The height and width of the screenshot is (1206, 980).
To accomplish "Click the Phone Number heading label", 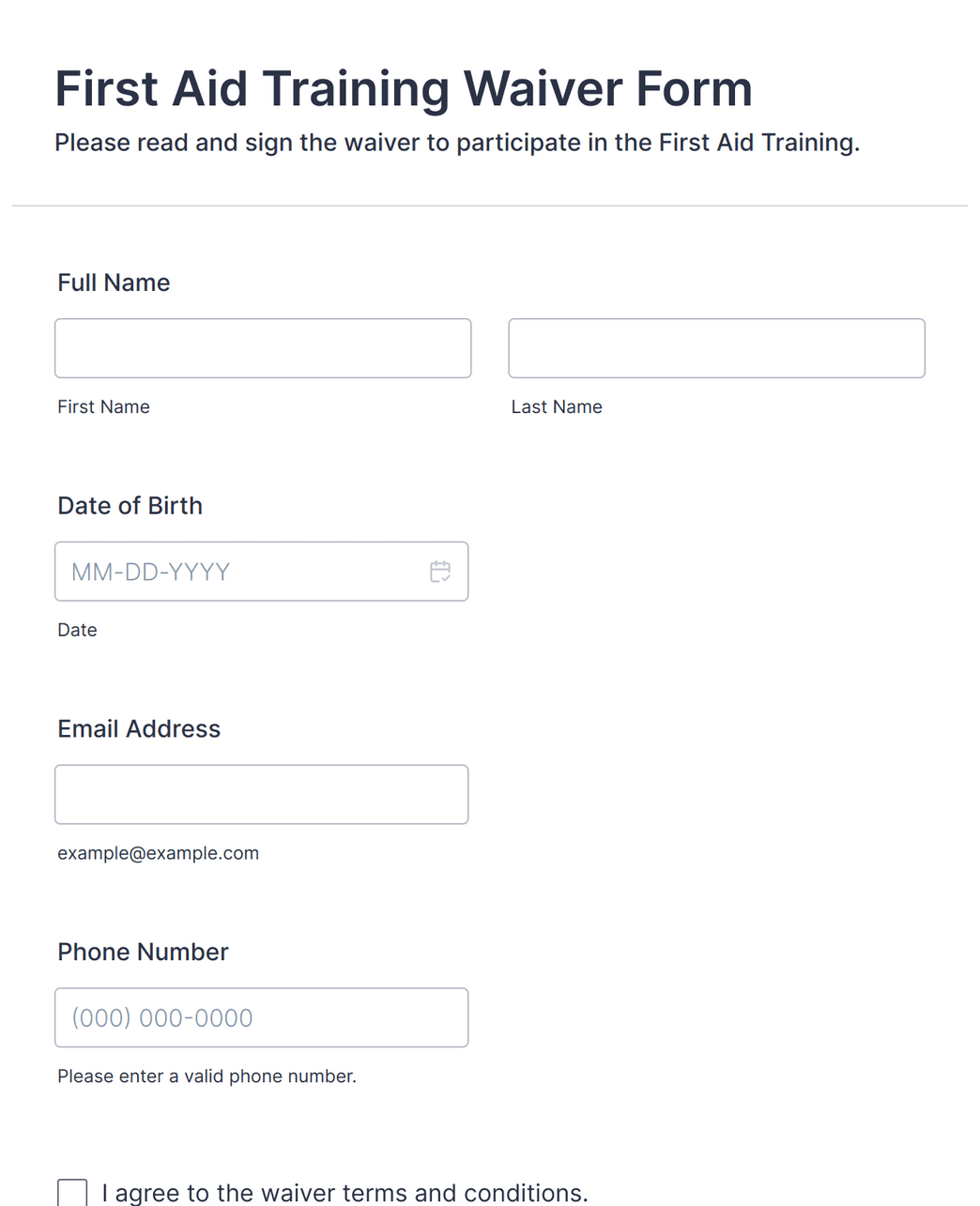I will click(x=143, y=952).
